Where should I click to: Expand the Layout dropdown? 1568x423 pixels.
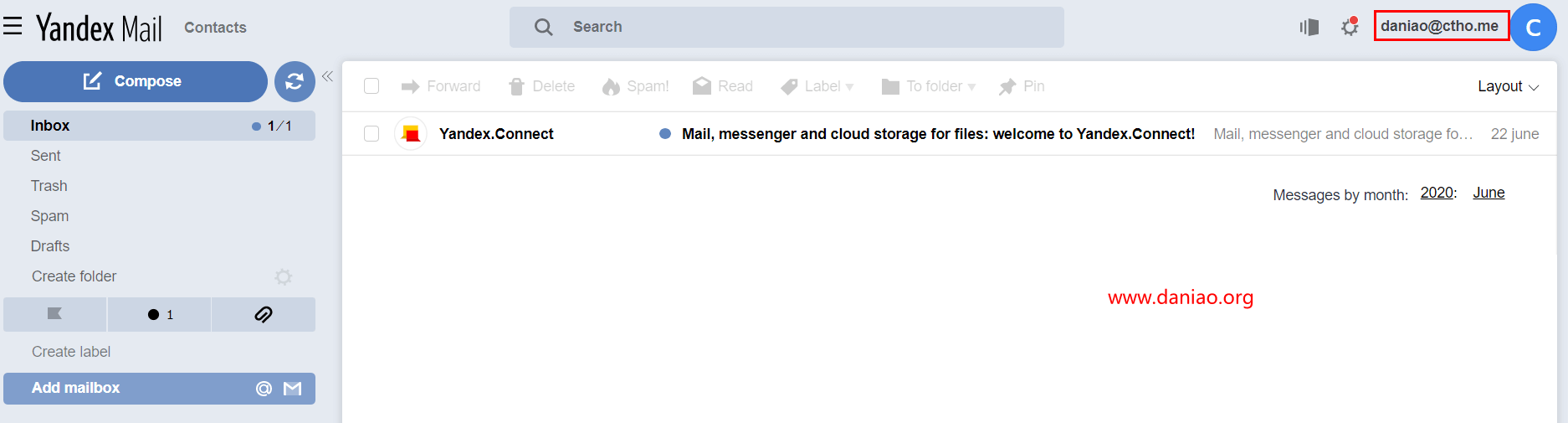click(x=1508, y=86)
